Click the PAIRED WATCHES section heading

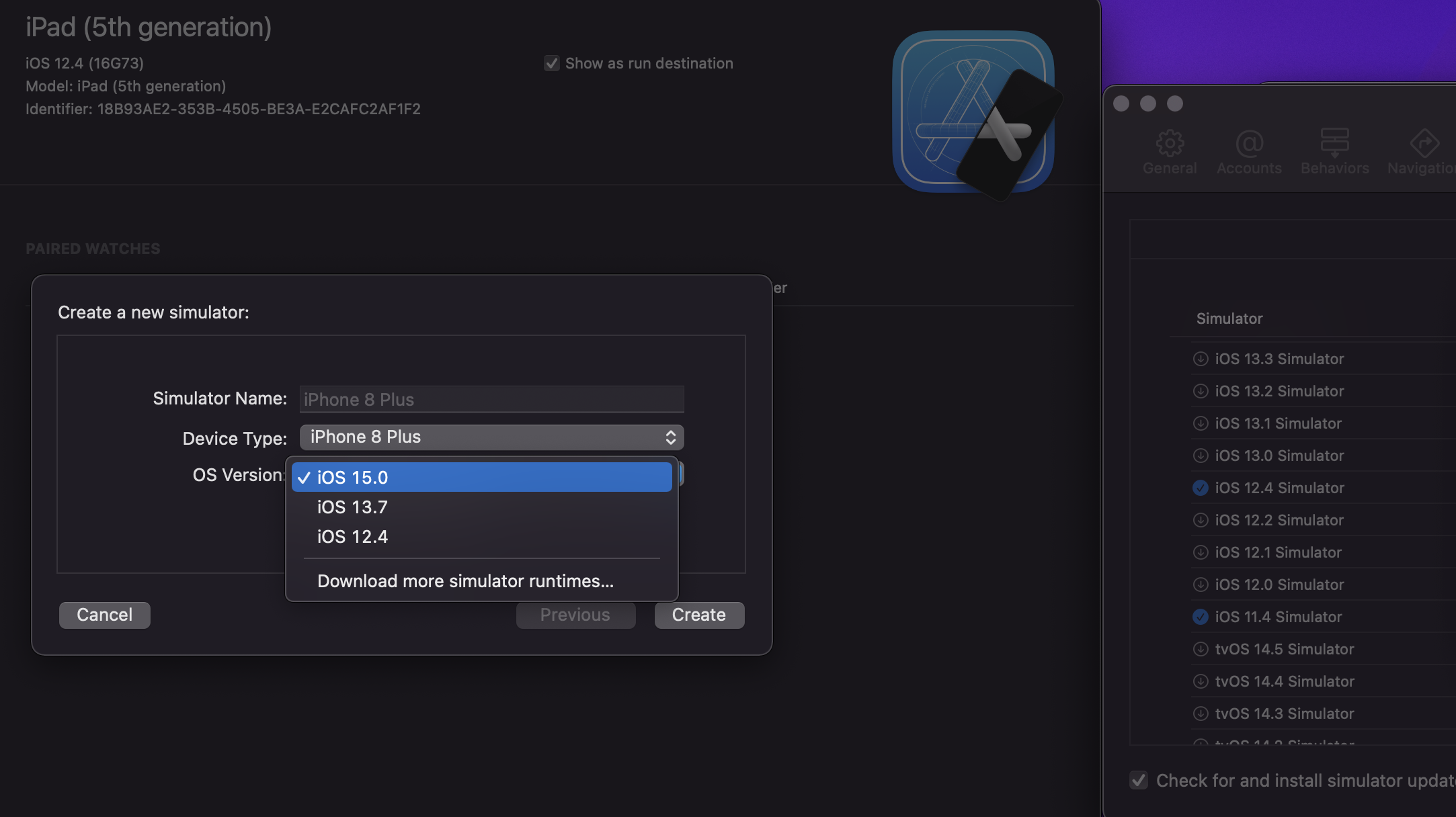pyautogui.click(x=93, y=249)
